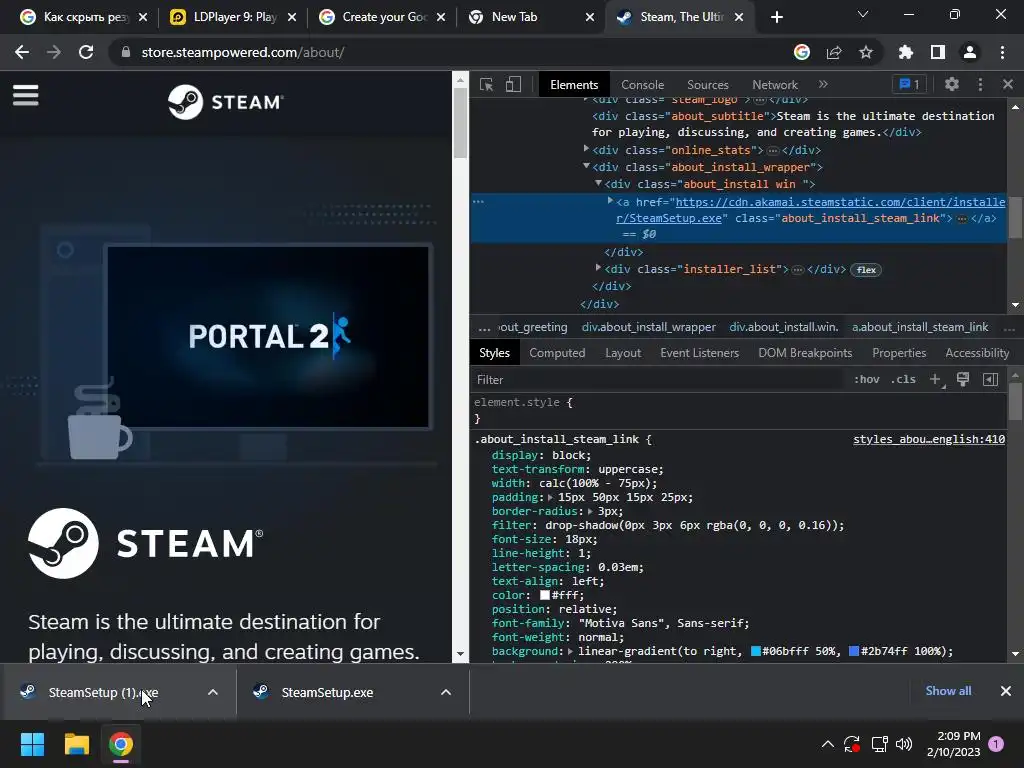Open the downloaded SteamSetup.exe file
Screen dimensions: 1024x768
coord(327,692)
